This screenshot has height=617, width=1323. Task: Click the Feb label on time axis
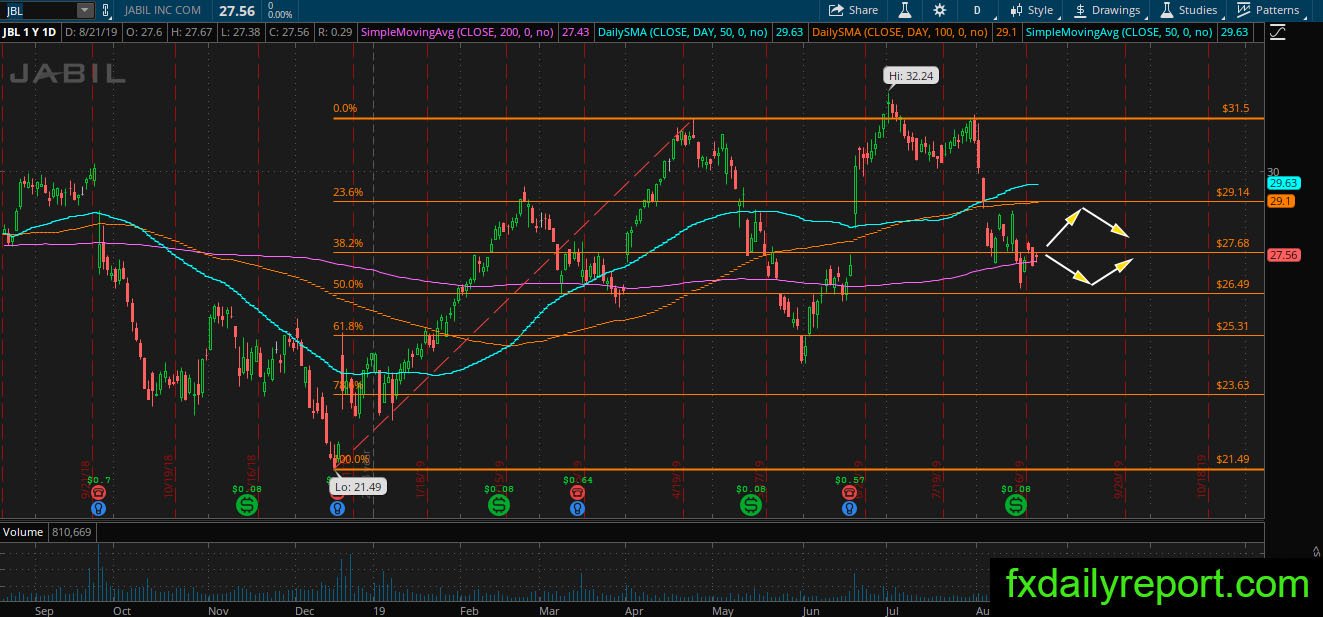click(467, 609)
